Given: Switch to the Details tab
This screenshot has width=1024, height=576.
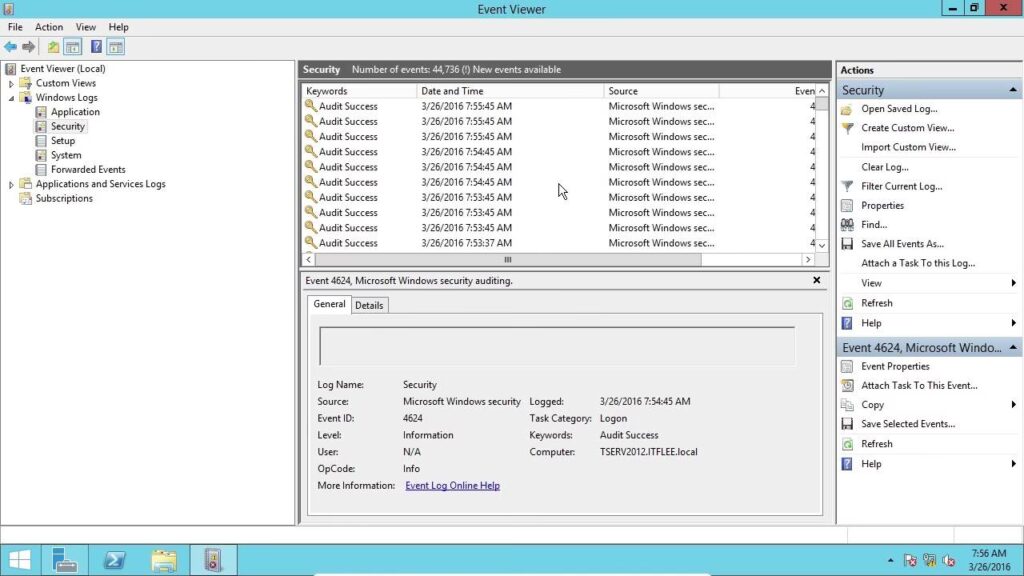Looking at the screenshot, I should click(369, 305).
